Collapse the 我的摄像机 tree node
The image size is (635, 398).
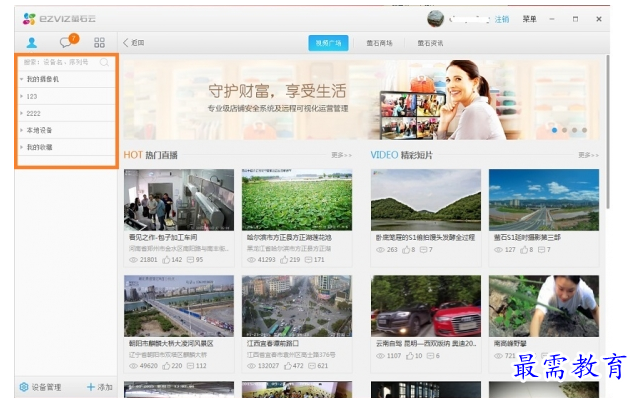coord(21,79)
